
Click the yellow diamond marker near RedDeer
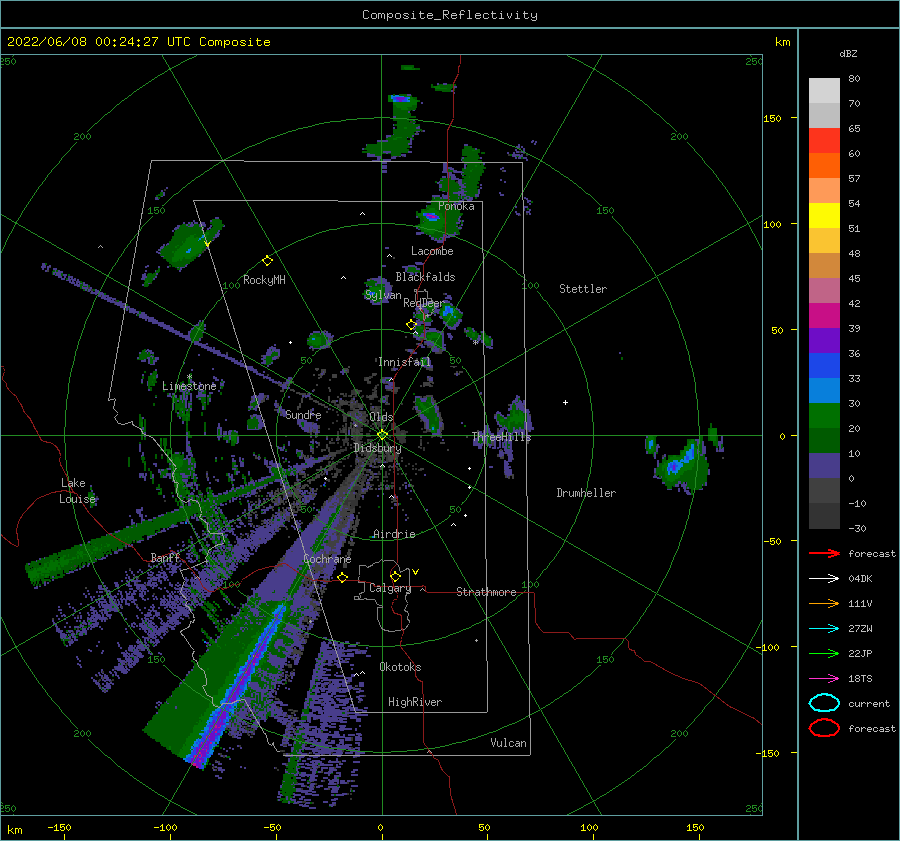click(411, 325)
